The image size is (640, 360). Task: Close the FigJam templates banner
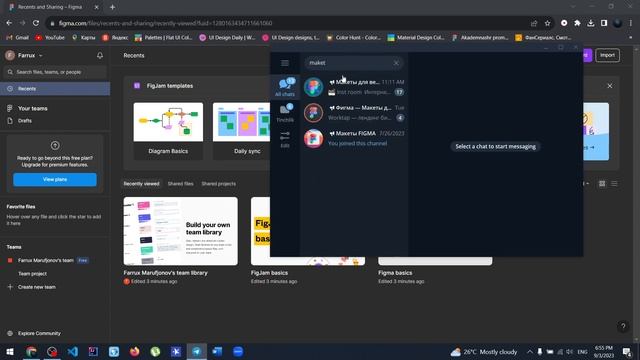(610, 86)
